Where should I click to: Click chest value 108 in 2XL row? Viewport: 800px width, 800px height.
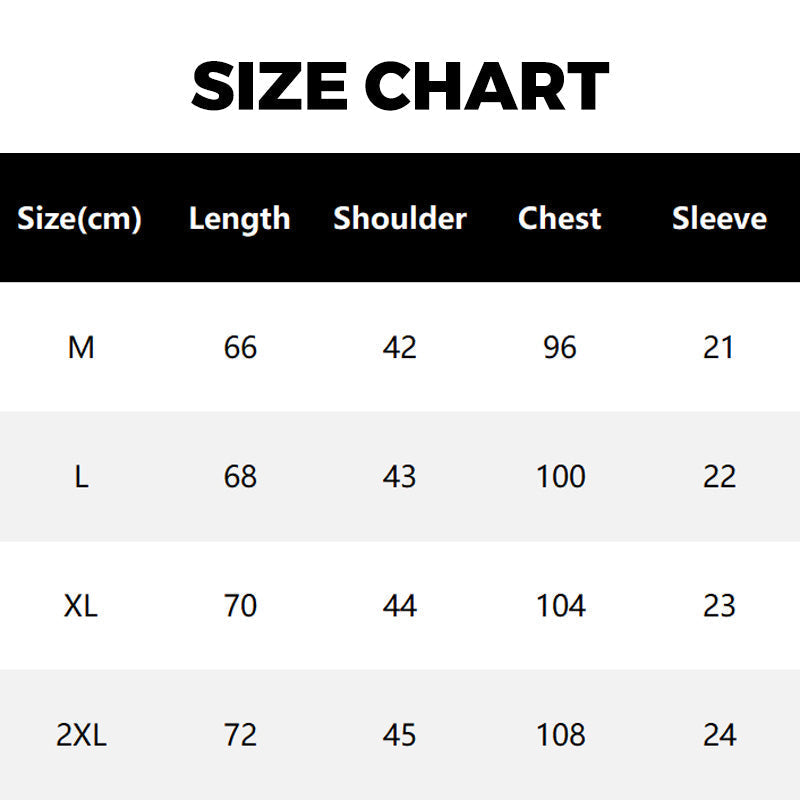[560, 736]
